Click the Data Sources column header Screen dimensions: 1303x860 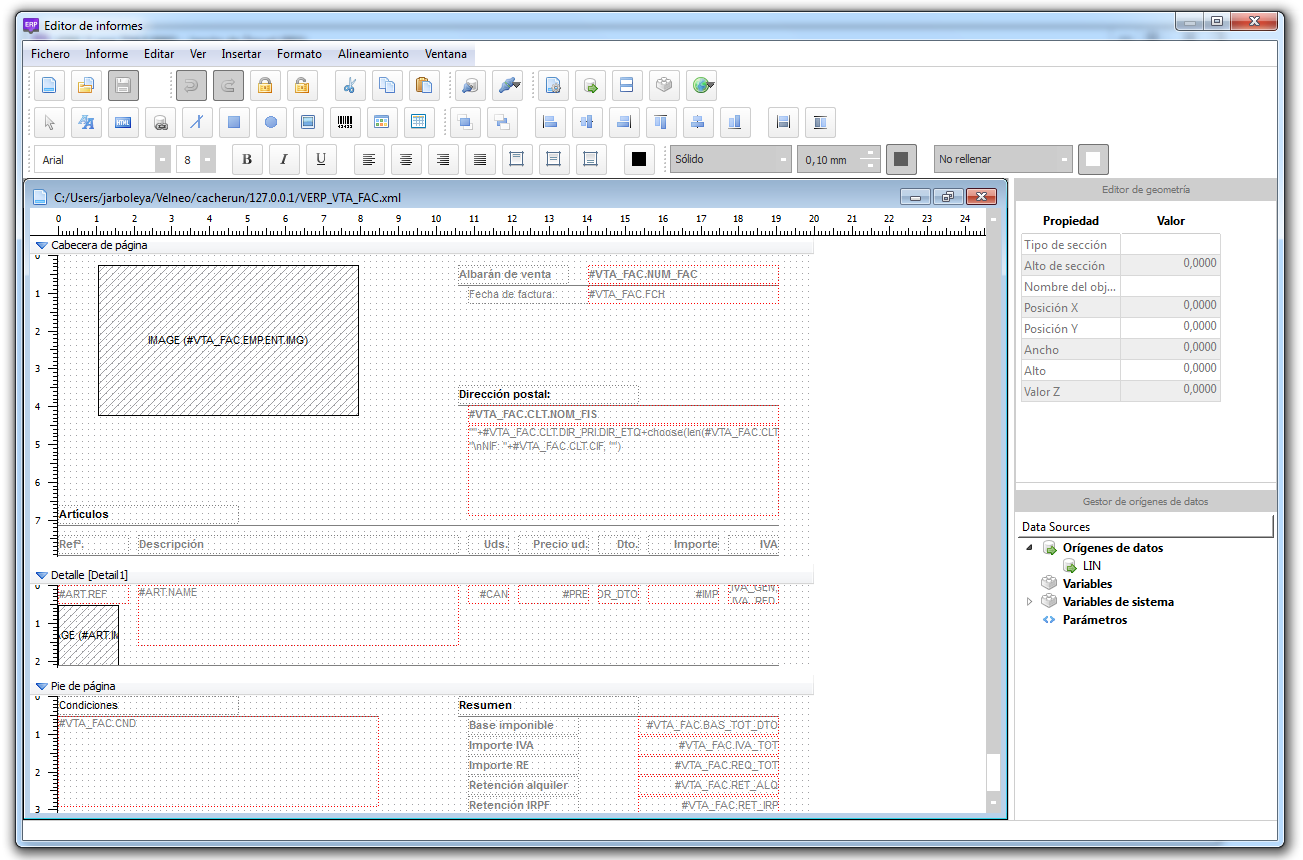(x=1145, y=526)
